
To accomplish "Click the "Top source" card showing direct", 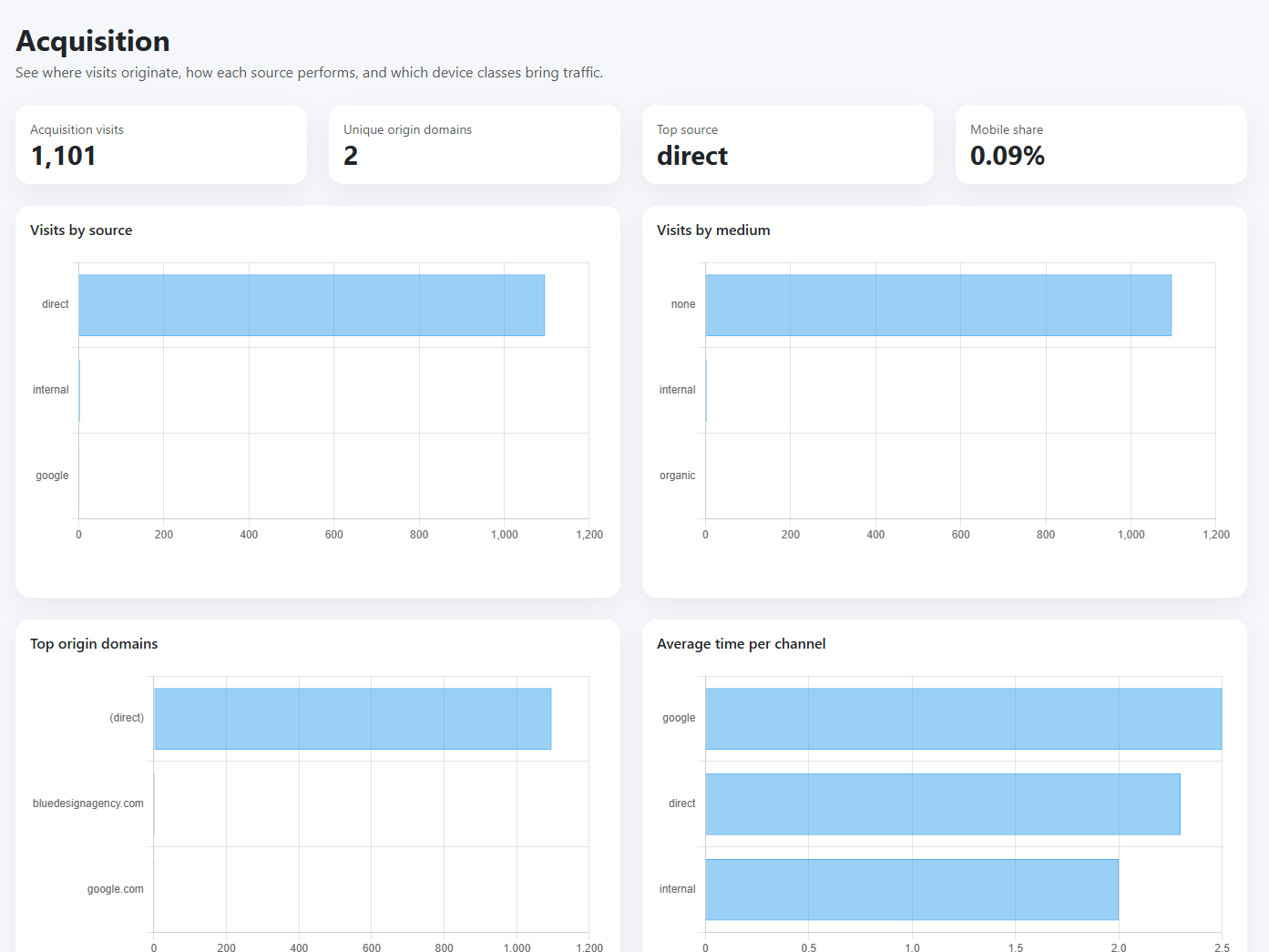I will pos(787,144).
